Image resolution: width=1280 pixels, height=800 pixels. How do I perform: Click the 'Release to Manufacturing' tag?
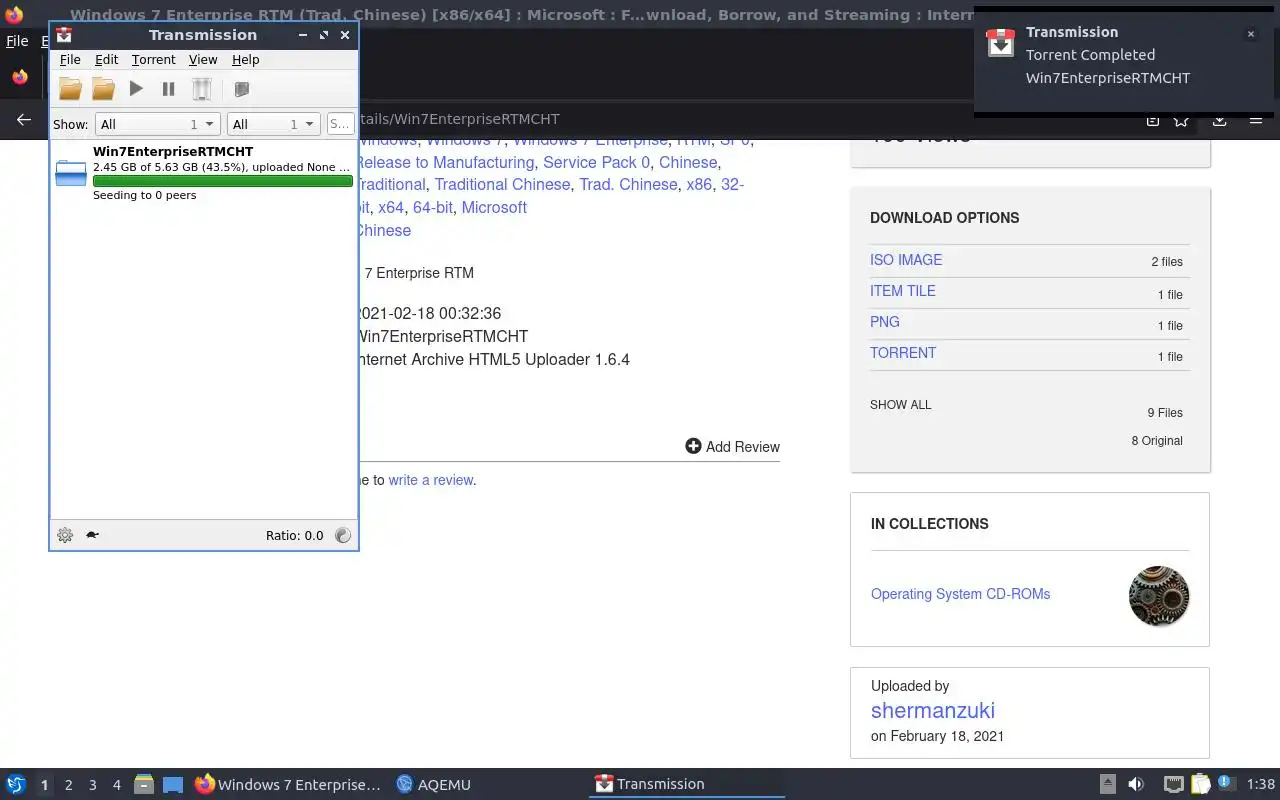[444, 162]
